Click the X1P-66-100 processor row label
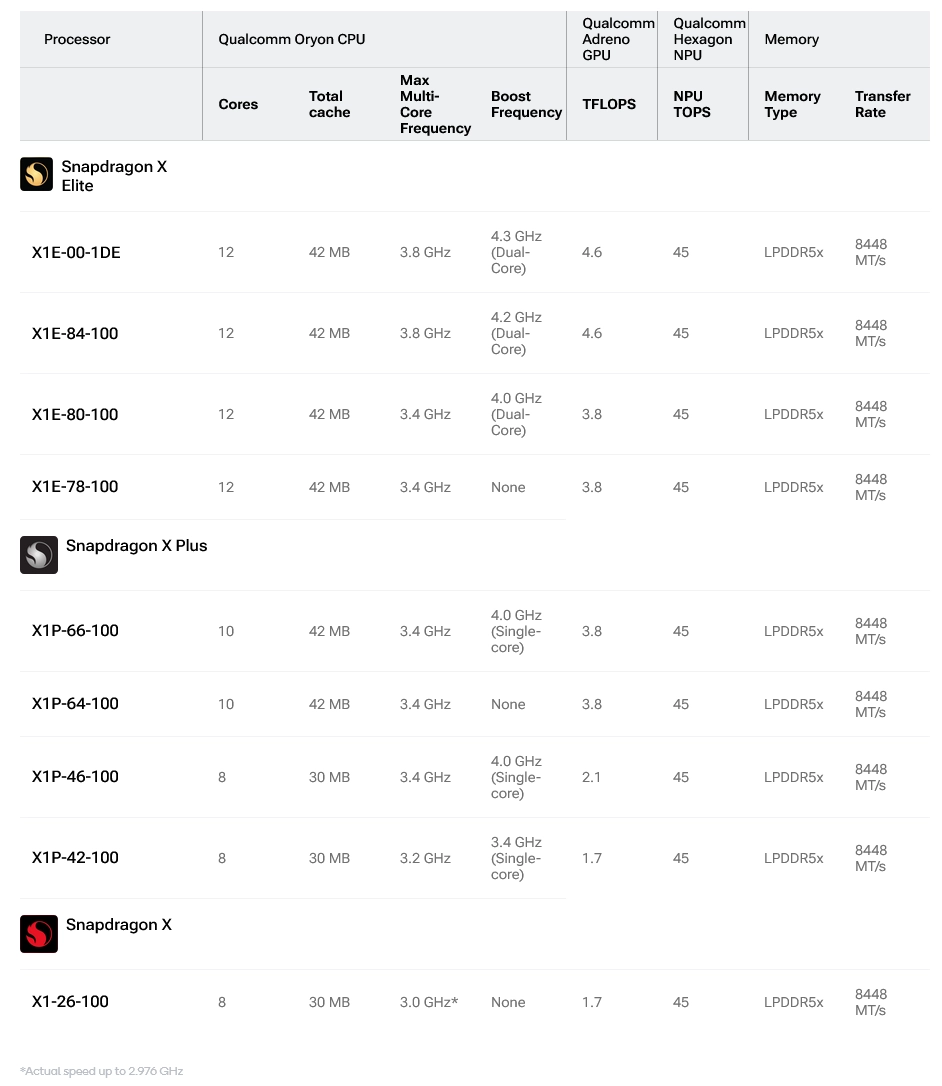942x1086 pixels. pos(75,631)
